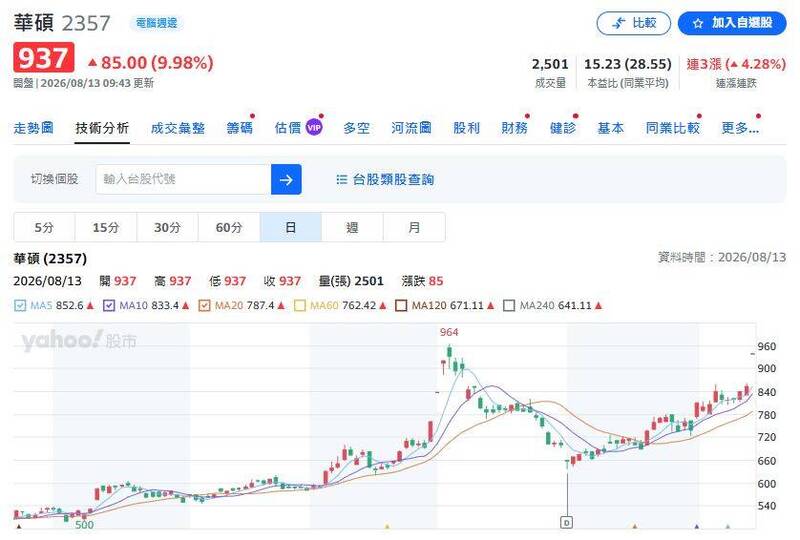
Task: Expand the 更多... menu
Action: (740, 128)
